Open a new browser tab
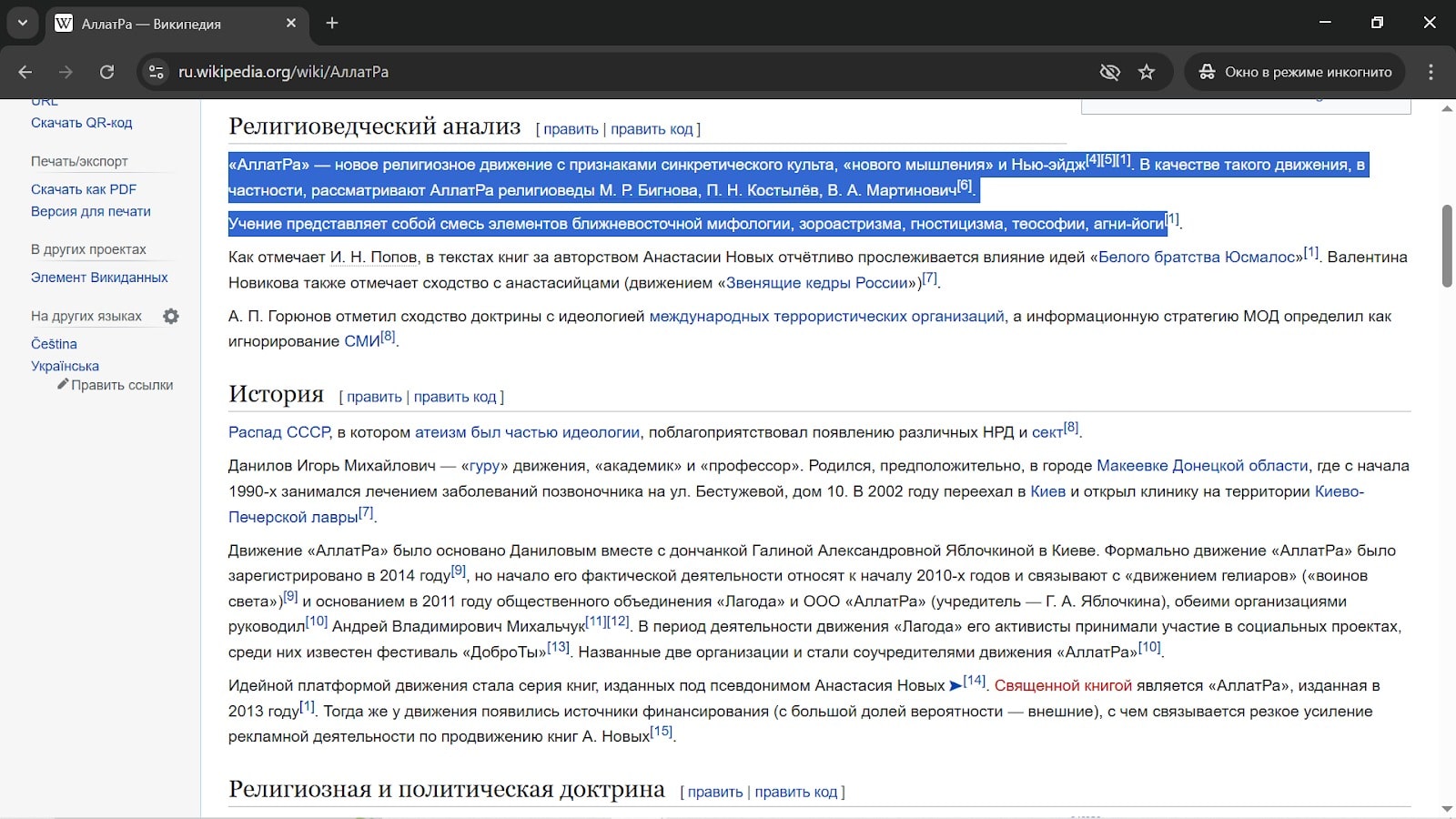 [332, 23]
